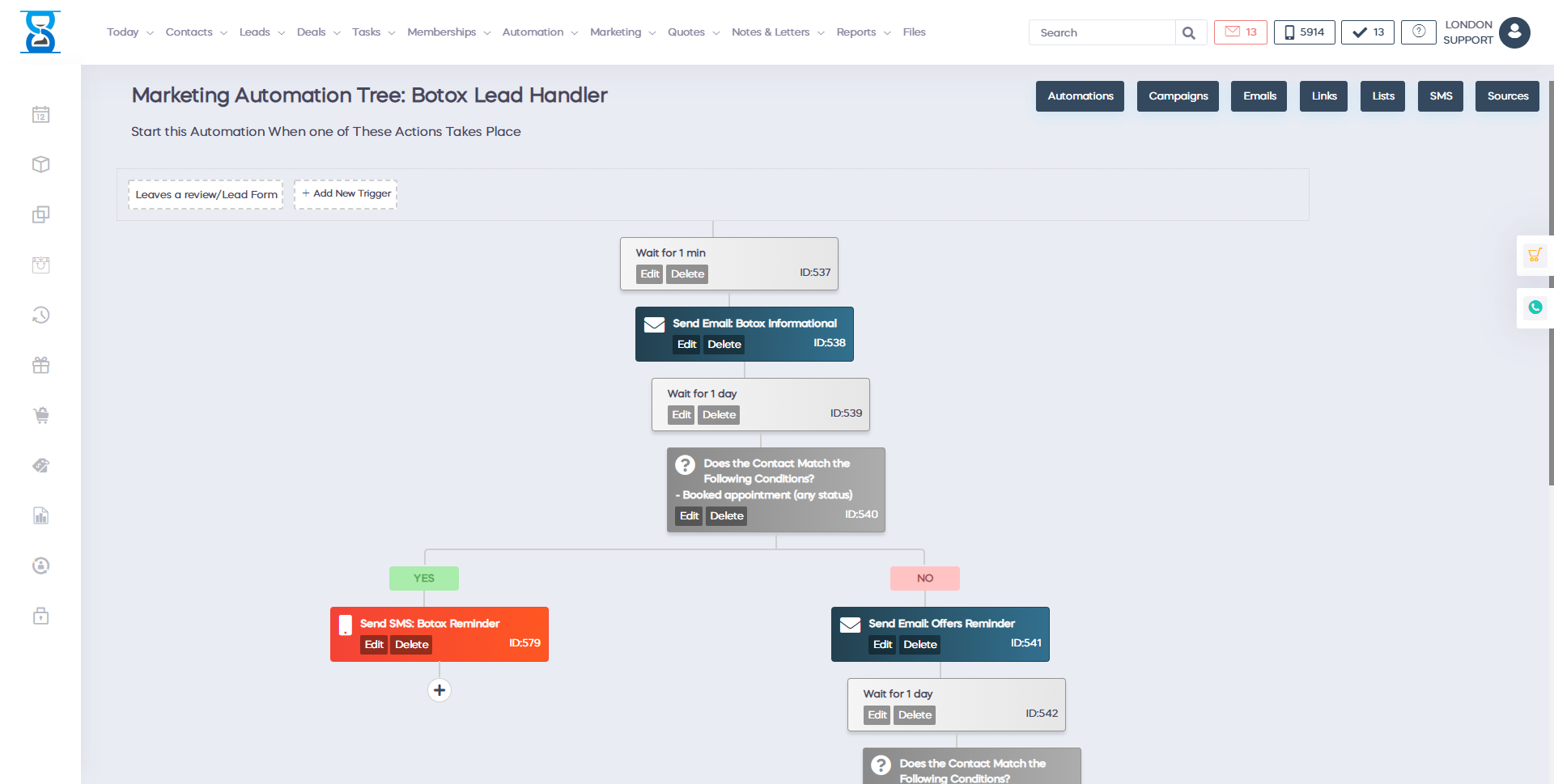Open the bar chart report icon in the sidebar
Viewport: 1554px width, 784px height.
(x=40, y=515)
